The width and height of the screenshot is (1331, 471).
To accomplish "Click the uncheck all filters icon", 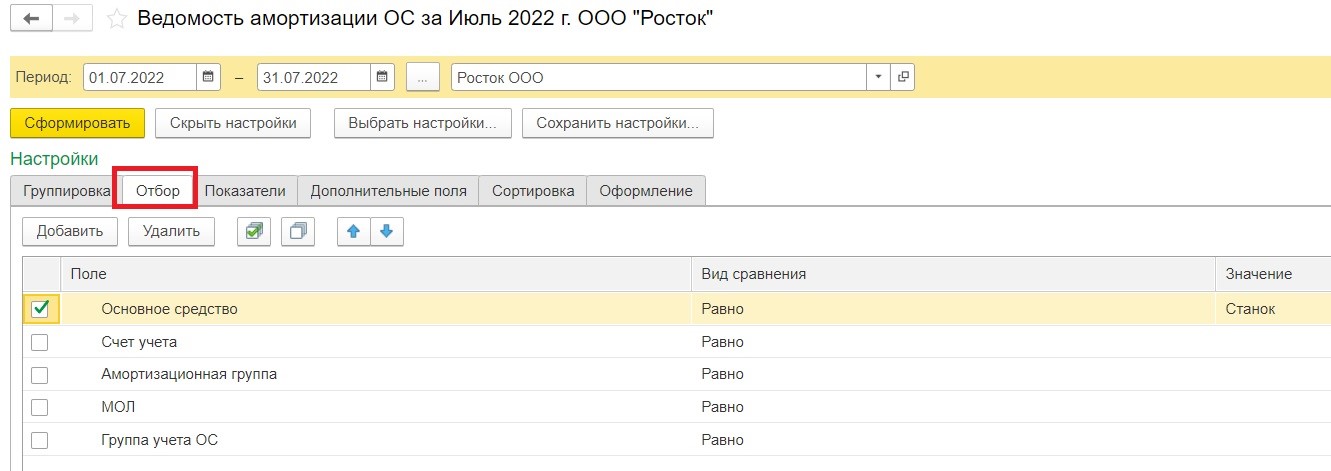I will coord(298,231).
